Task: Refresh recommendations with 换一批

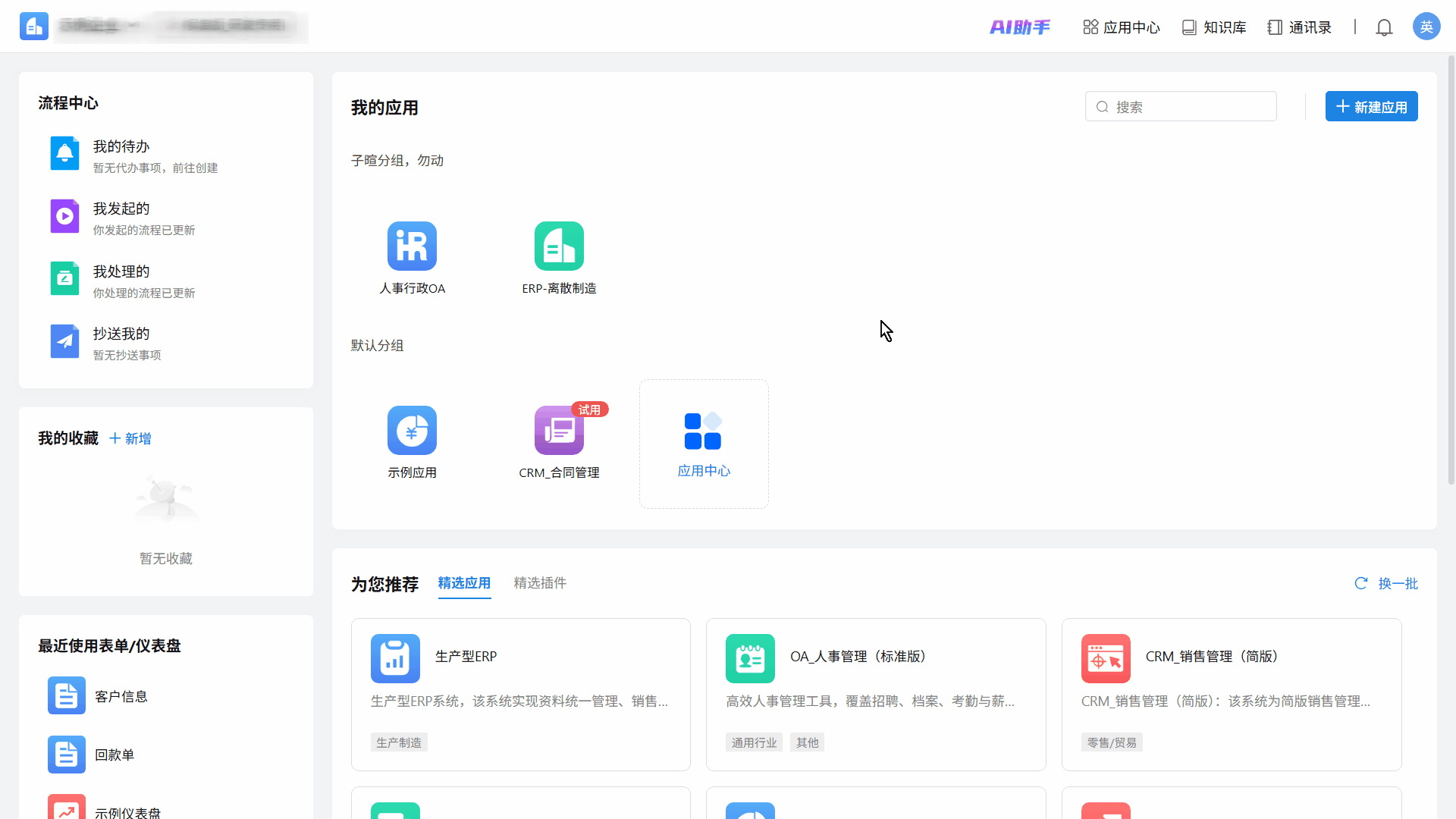Action: [x=1386, y=583]
